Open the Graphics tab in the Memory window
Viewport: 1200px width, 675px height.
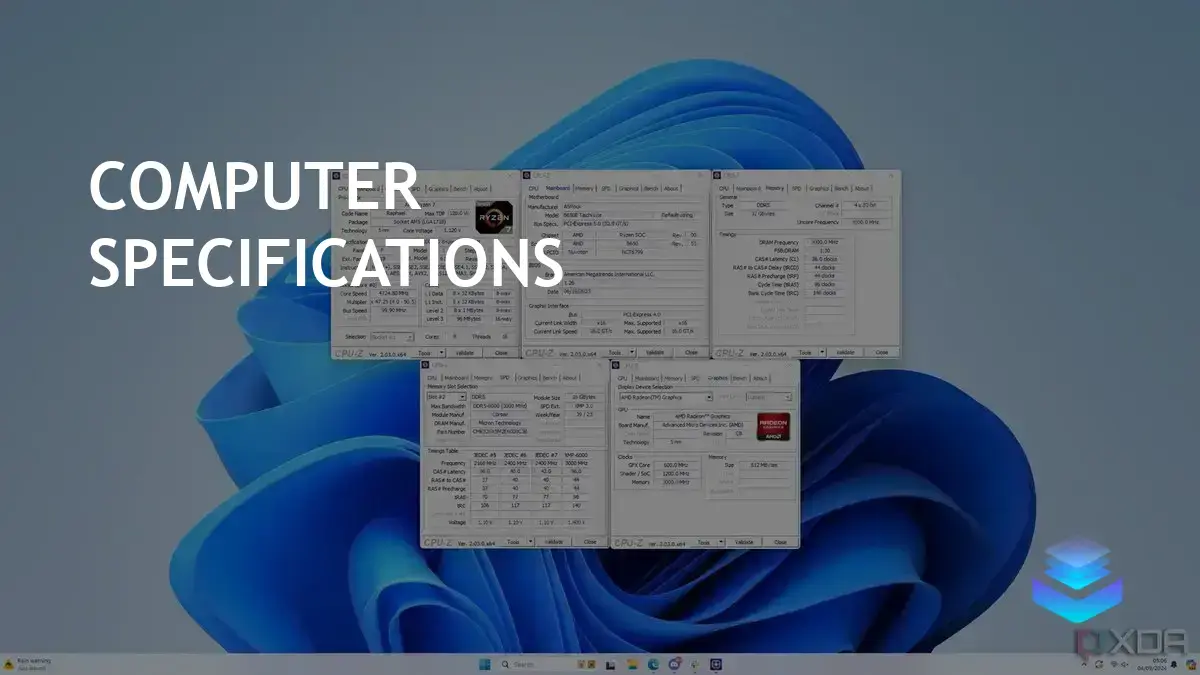pos(819,189)
